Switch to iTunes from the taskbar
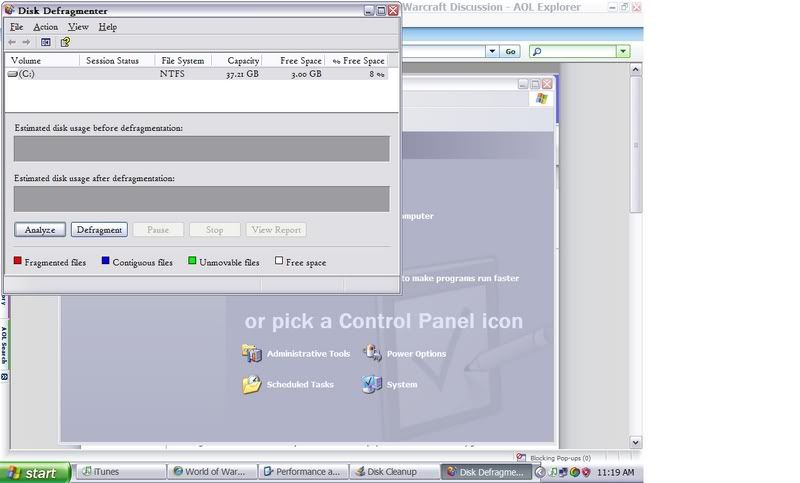This screenshot has height=483, width=800. point(121,472)
